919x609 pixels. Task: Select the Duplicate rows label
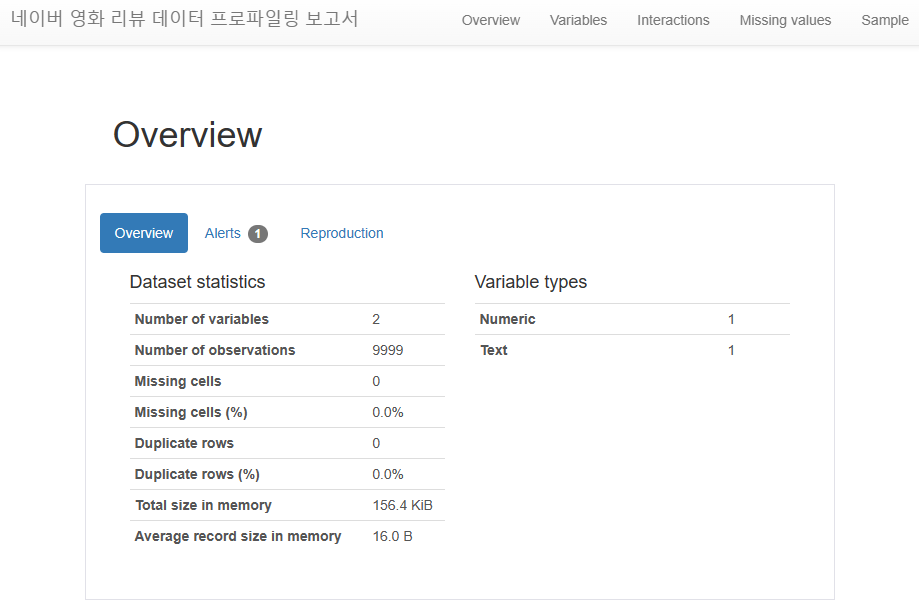coord(184,444)
